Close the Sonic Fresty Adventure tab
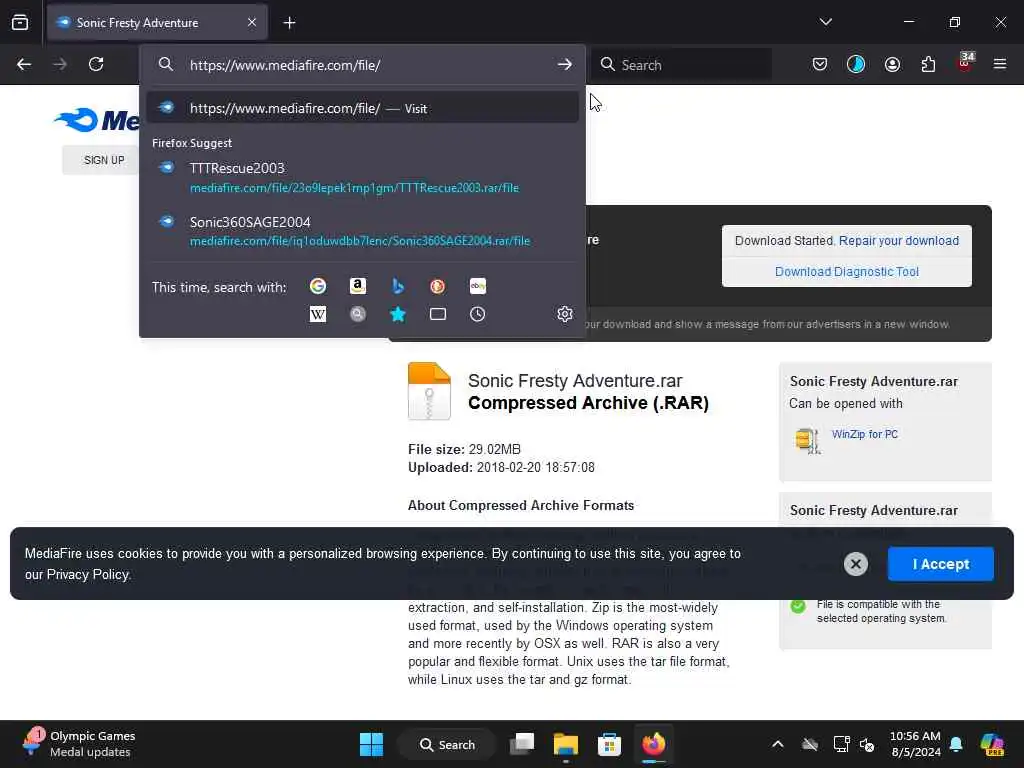This screenshot has width=1024, height=768. 252,22
